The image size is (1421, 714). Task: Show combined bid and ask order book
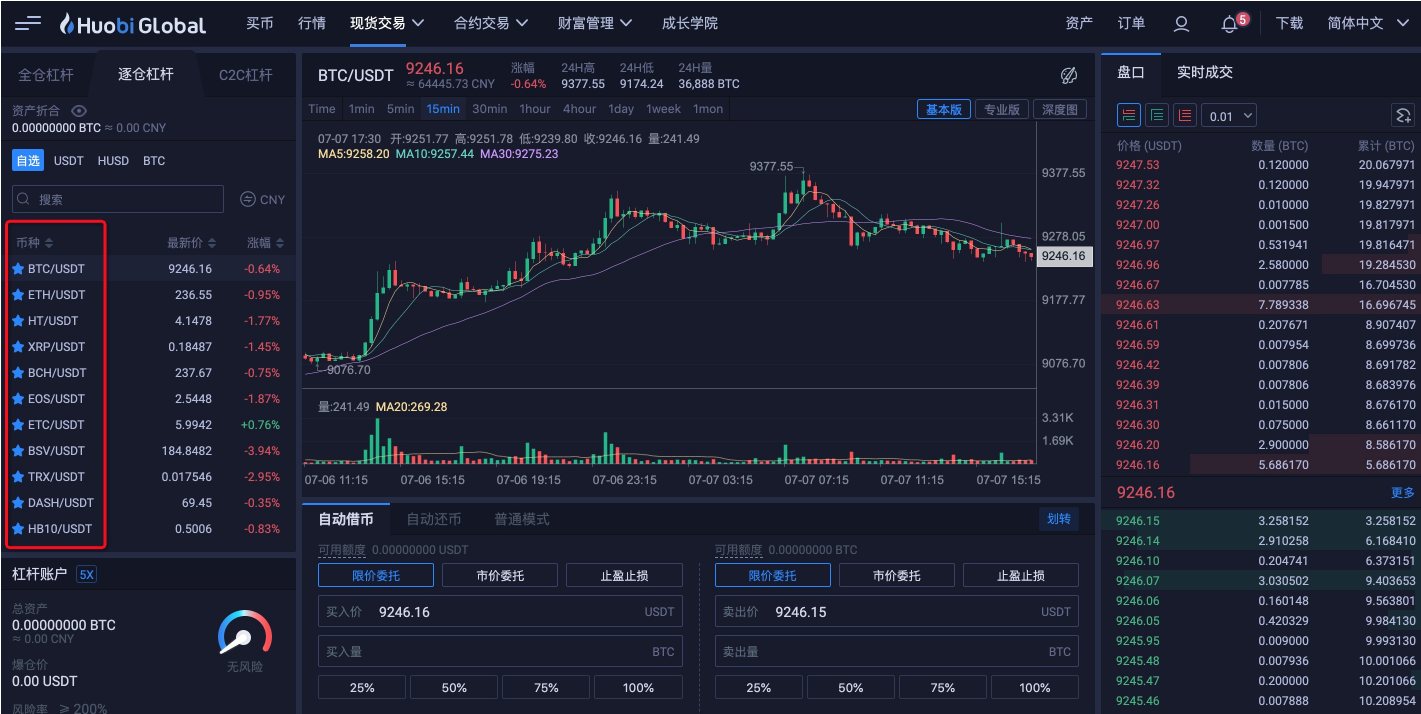1129,116
